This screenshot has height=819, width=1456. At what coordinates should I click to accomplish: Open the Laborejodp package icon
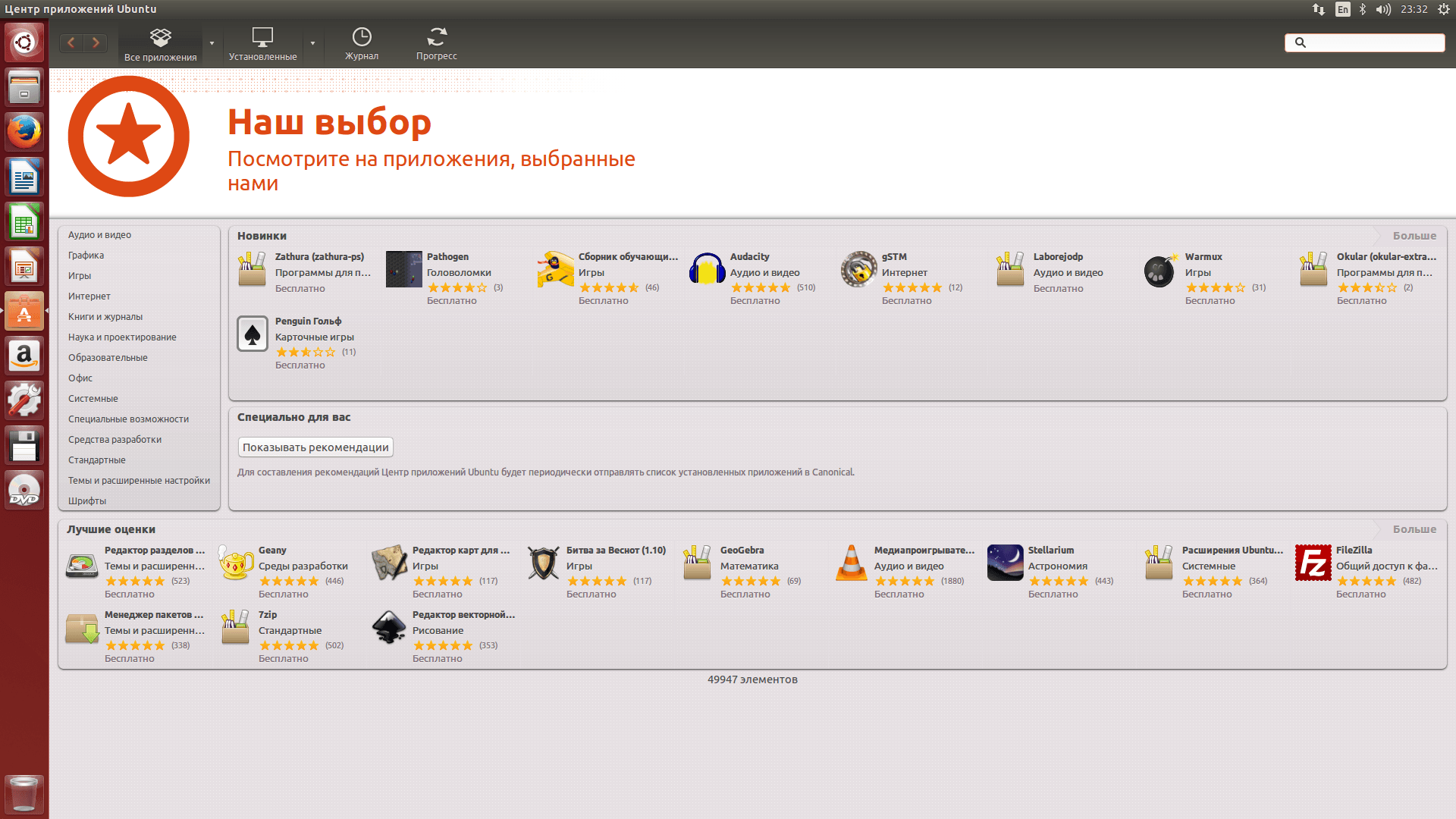(x=1010, y=269)
